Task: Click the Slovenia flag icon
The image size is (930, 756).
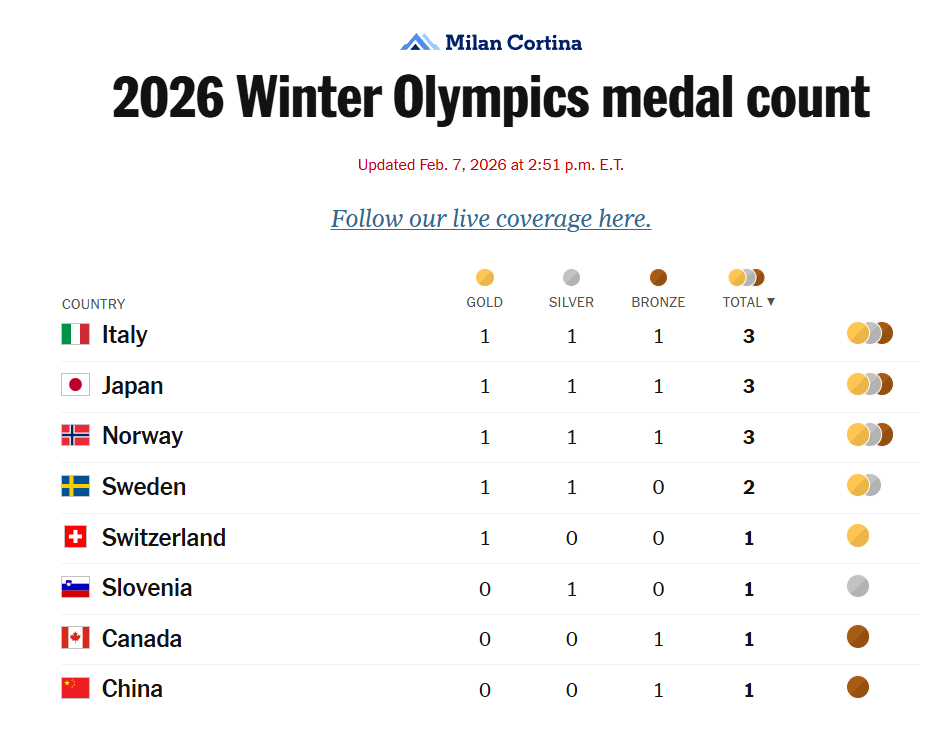Action: pos(75,588)
